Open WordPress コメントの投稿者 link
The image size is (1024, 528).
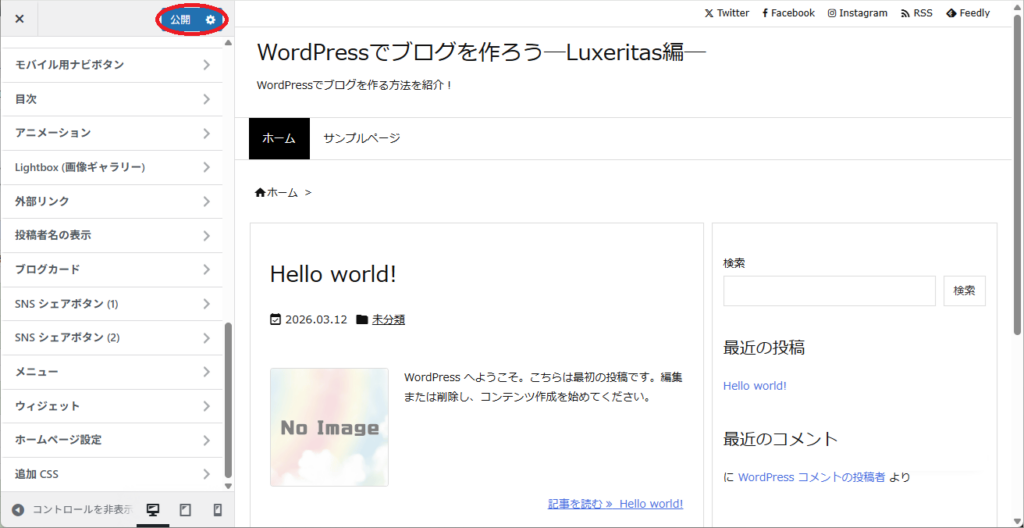coord(812,478)
